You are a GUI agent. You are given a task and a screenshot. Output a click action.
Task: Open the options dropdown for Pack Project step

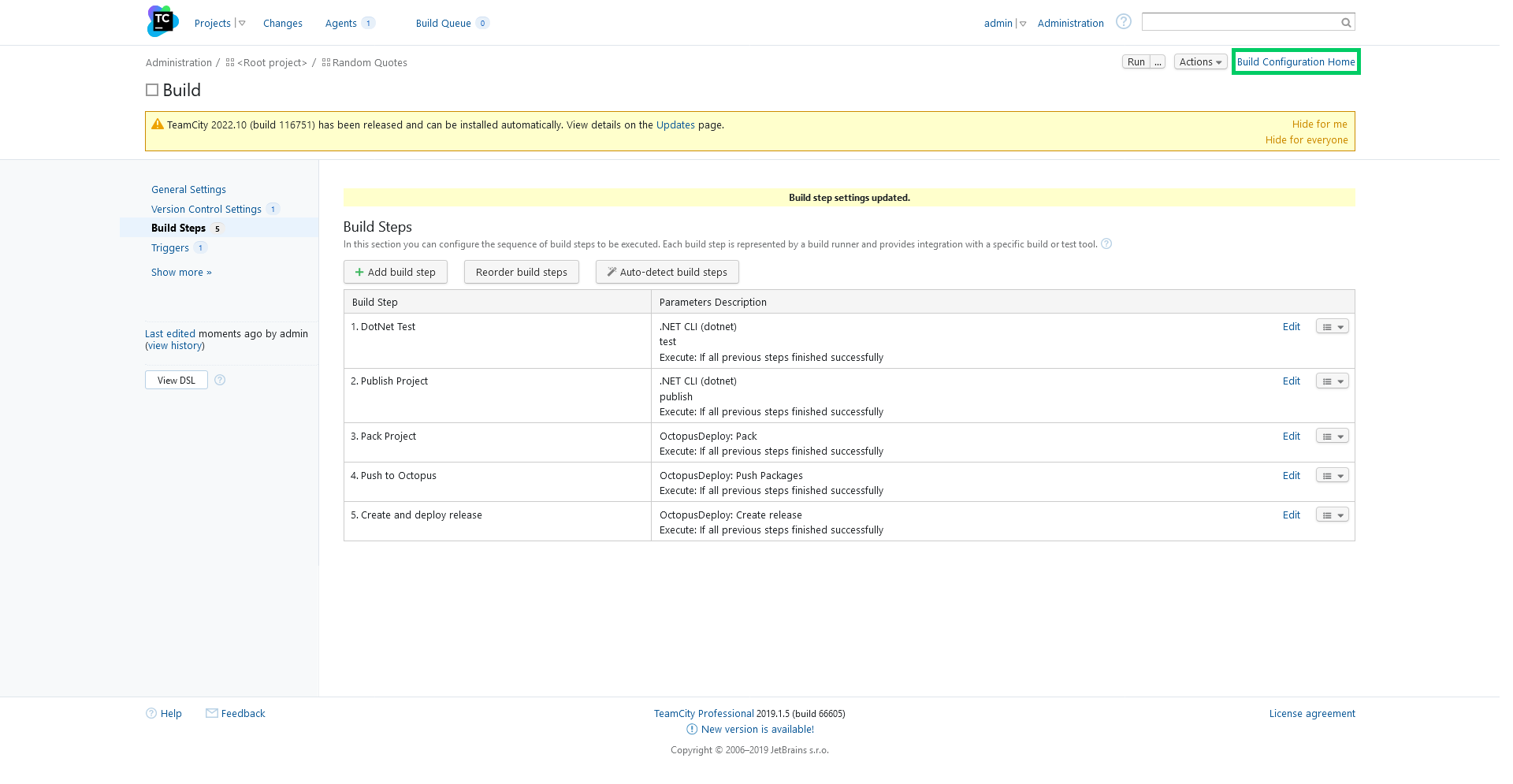(1333, 437)
